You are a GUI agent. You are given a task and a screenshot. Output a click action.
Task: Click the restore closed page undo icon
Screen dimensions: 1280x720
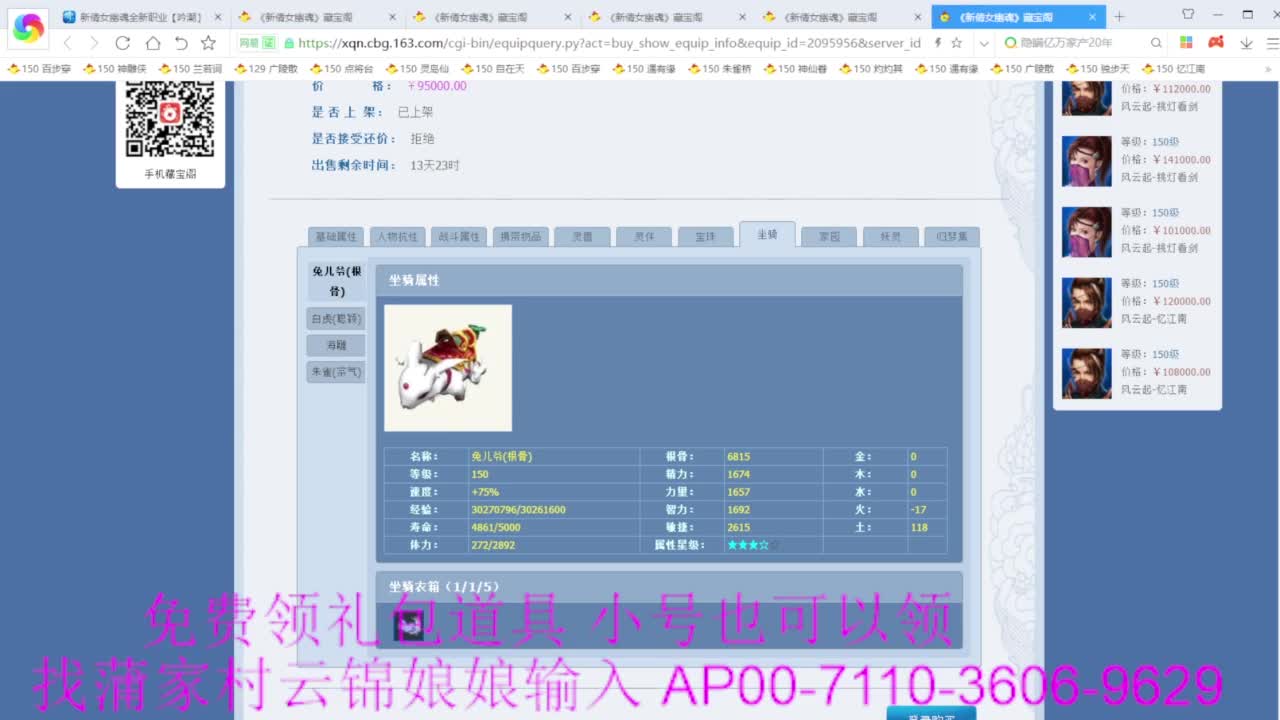tap(180, 43)
